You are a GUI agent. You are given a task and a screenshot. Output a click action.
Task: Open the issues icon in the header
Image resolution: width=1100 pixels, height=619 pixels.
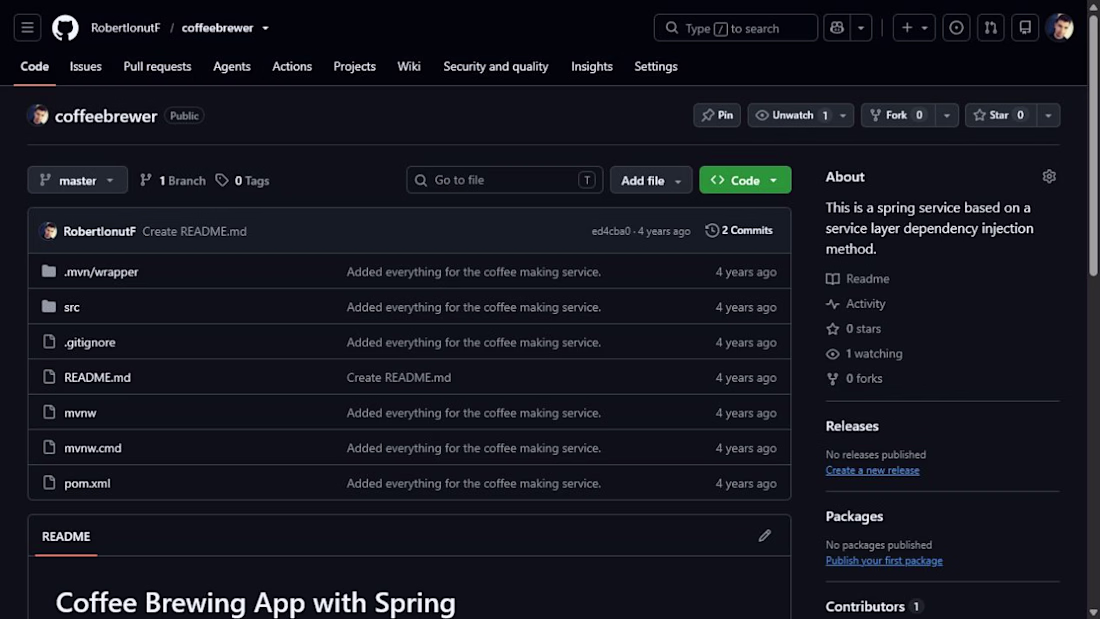tap(956, 28)
